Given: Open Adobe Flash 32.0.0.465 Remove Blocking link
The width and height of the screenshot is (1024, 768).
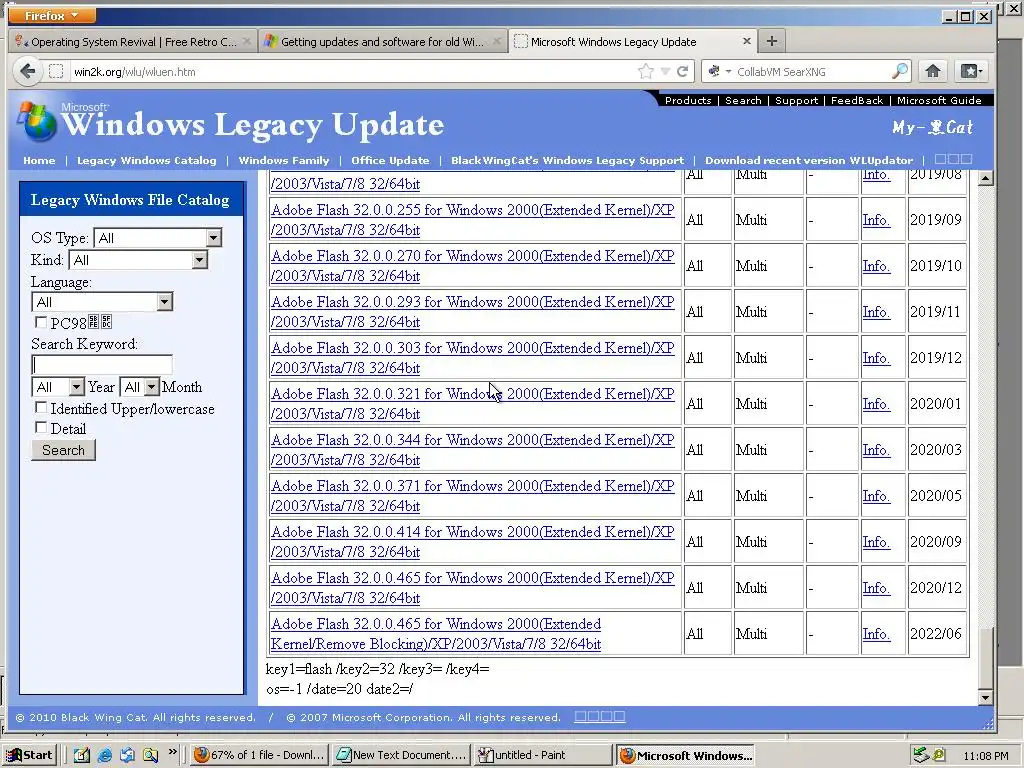Looking at the screenshot, I should coord(436,633).
